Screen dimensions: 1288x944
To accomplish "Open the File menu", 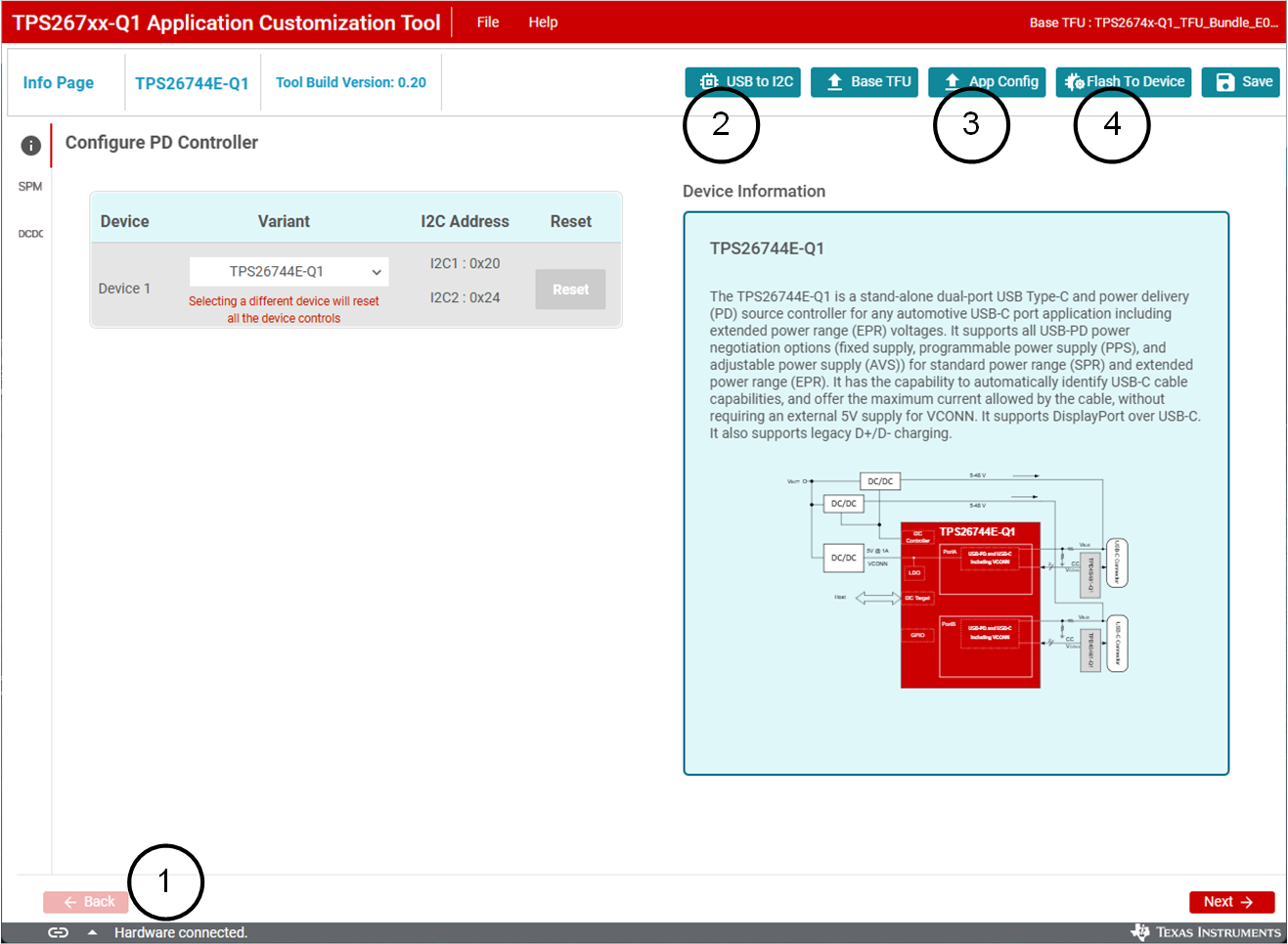I will [x=488, y=22].
